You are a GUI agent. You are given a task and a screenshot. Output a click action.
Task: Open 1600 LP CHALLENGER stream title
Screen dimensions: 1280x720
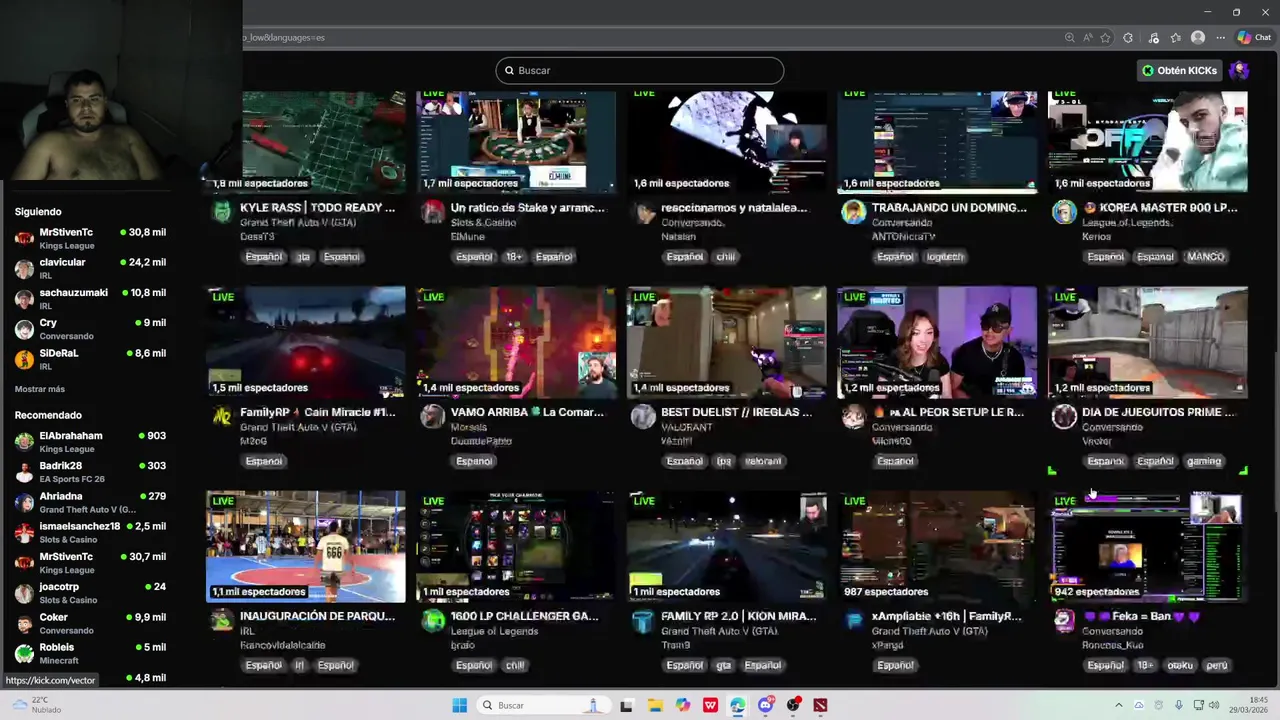tap(525, 616)
